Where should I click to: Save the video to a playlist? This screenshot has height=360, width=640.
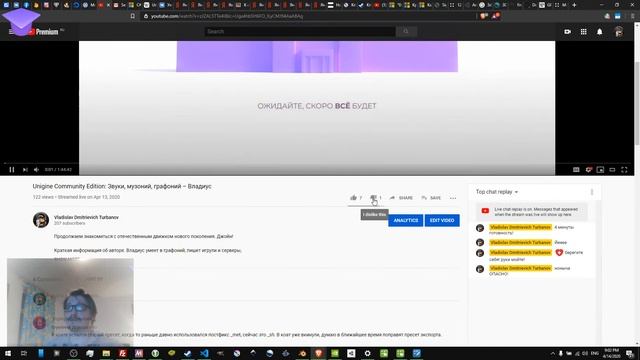point(431,198)
